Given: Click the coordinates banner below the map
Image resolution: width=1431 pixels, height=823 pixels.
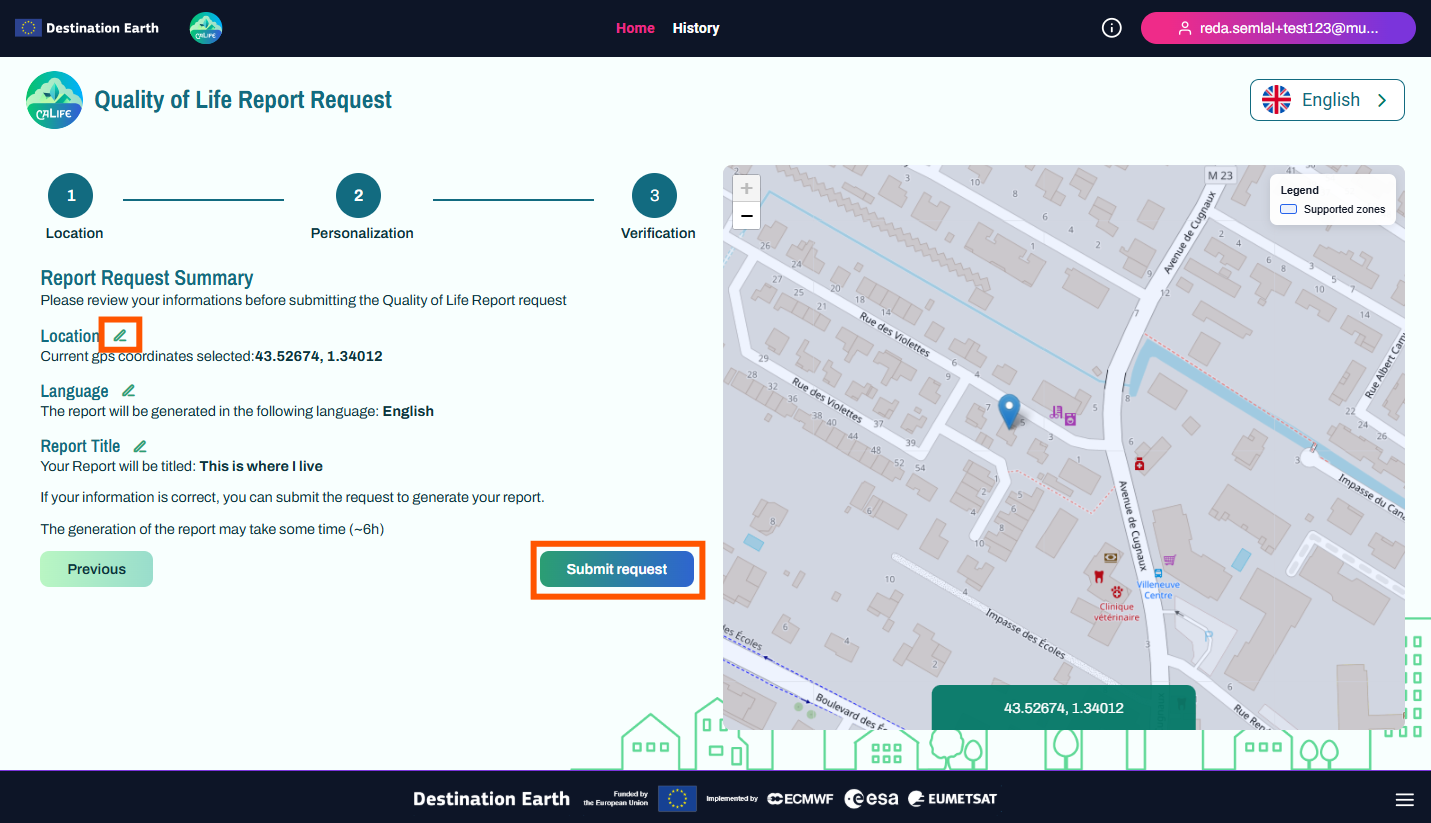Looking at the screenshot, I should point(1063,707).
